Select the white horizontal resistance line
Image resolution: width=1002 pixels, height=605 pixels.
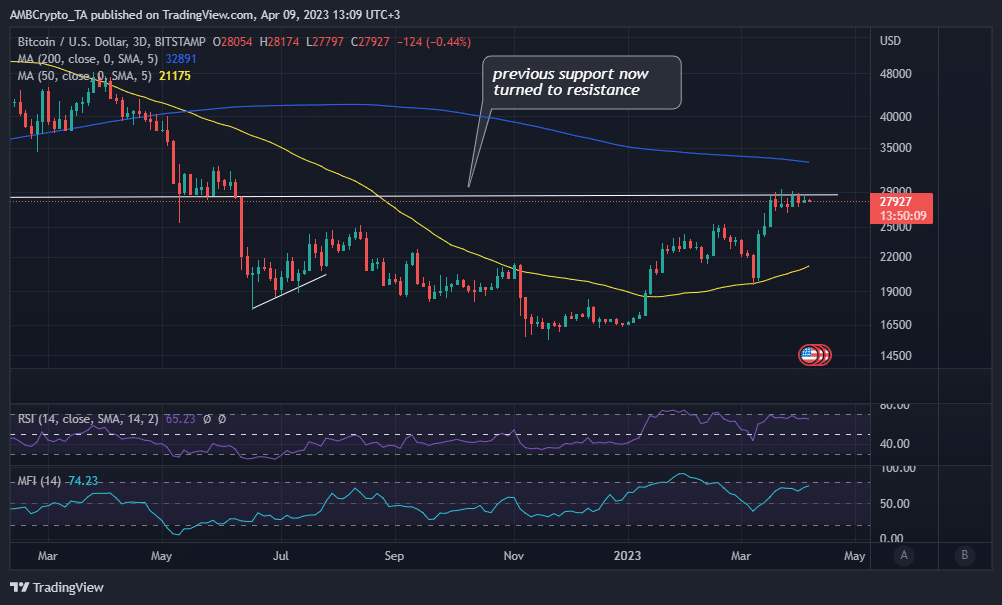coord(424,196)
